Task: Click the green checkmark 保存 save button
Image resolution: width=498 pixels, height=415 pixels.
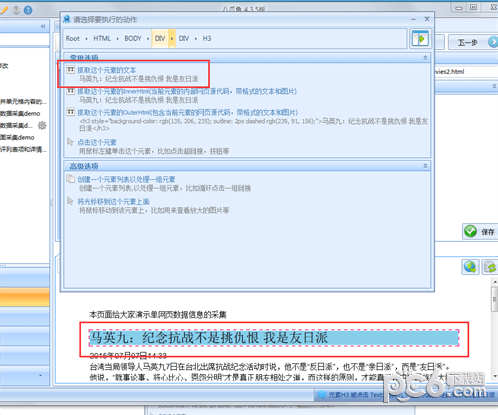Action: coord(480,231)
